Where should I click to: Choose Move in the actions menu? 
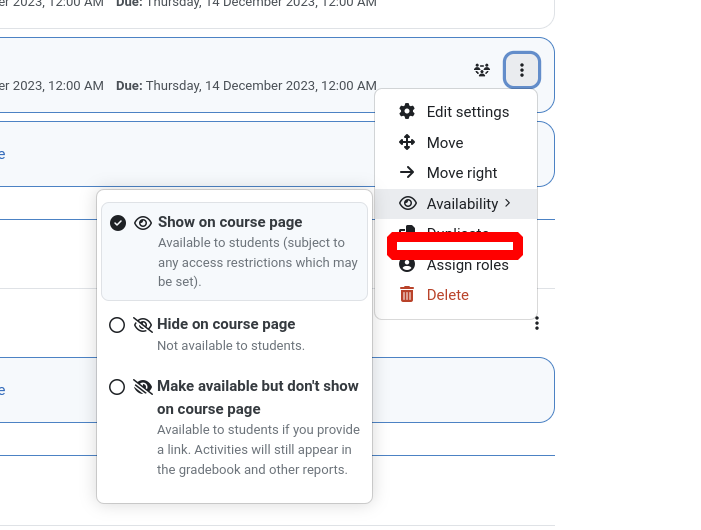456,143
